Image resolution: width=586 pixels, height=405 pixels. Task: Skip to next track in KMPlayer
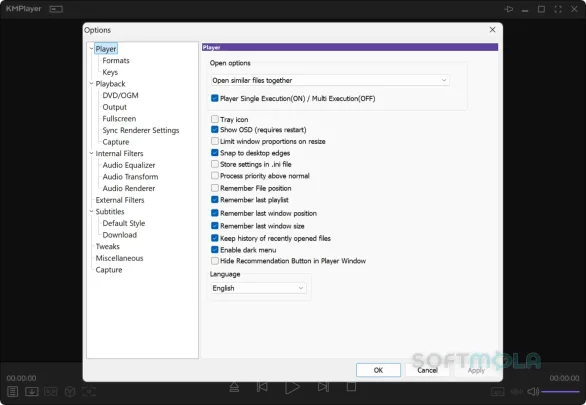pyautogui.click(x=323, y=387)
